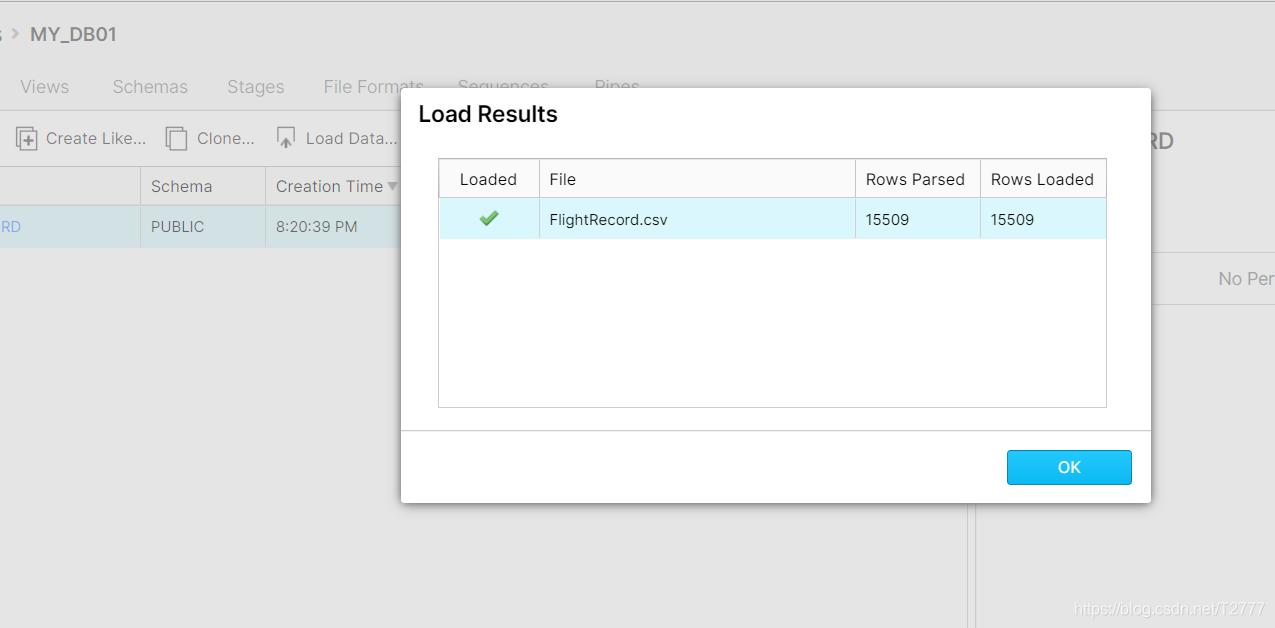Click the PUBLIC schema cell
This screenshot has width=1275, height=628.
pyautogui.click(x=203, y=227)
